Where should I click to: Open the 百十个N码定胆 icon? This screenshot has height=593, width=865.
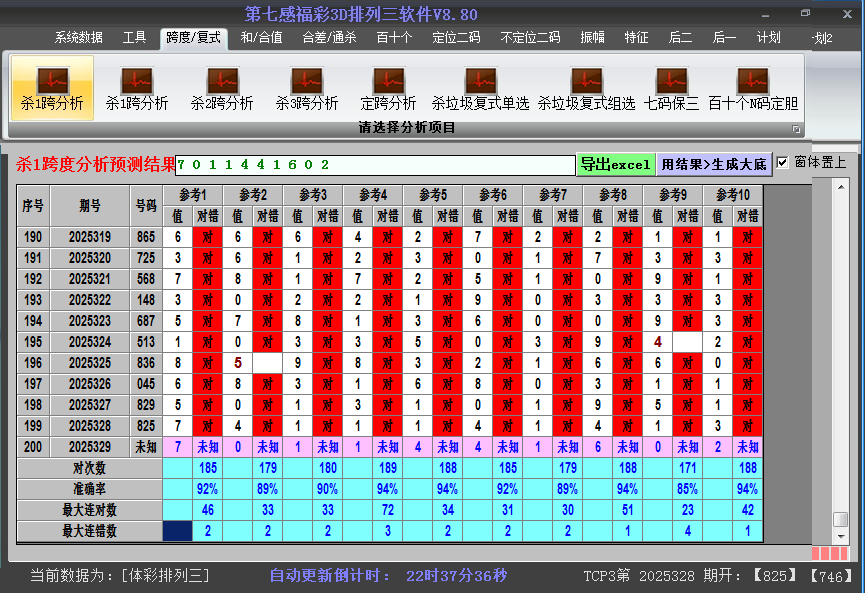point(753,87)
